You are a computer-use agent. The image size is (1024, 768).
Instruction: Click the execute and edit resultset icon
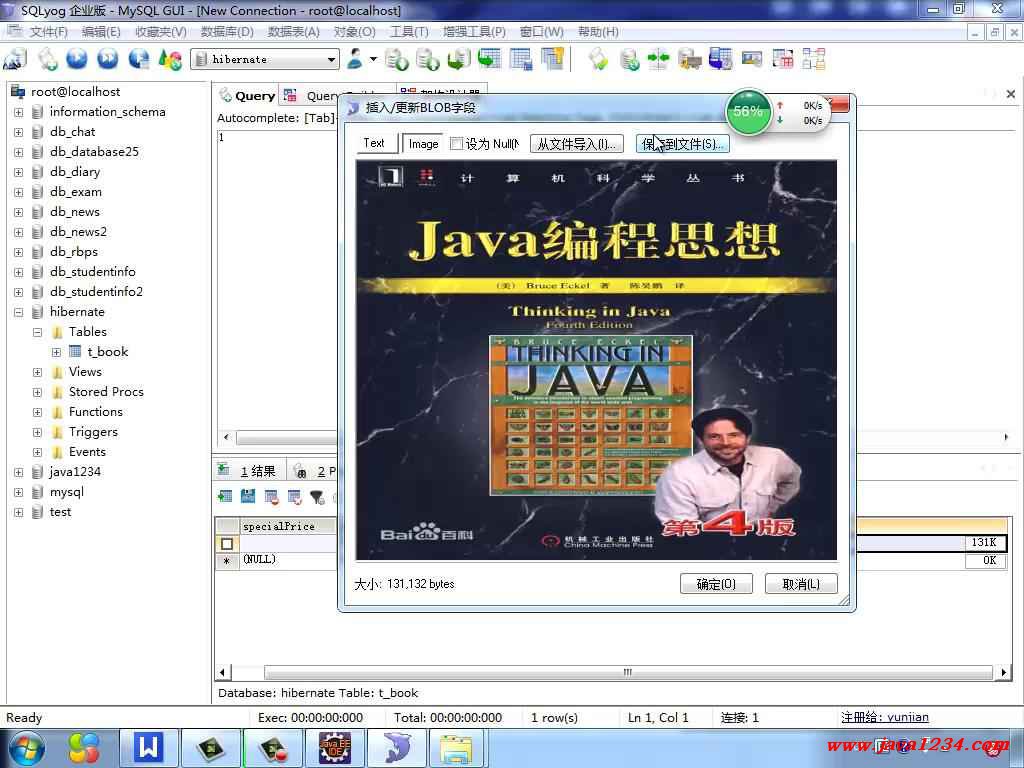click(138, 59)
